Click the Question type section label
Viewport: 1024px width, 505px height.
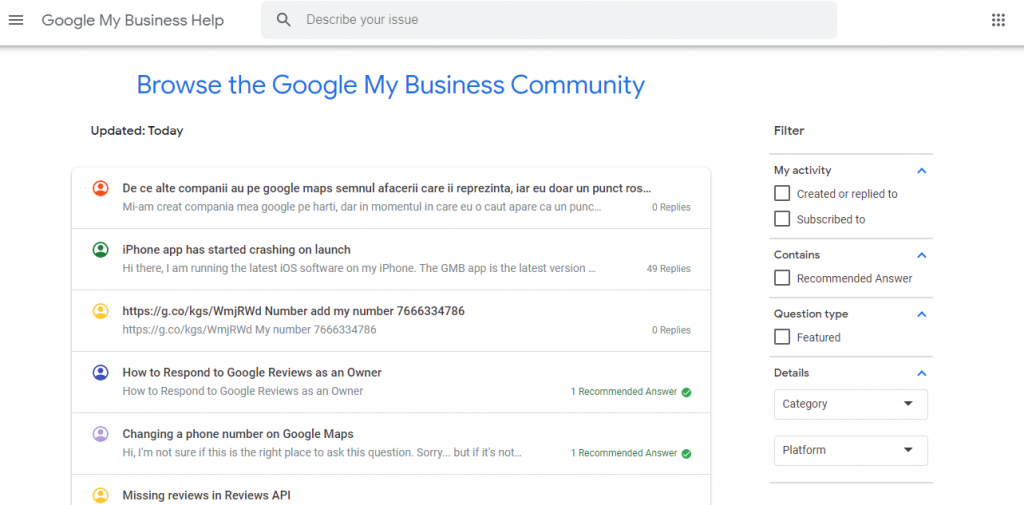[811, 314]
